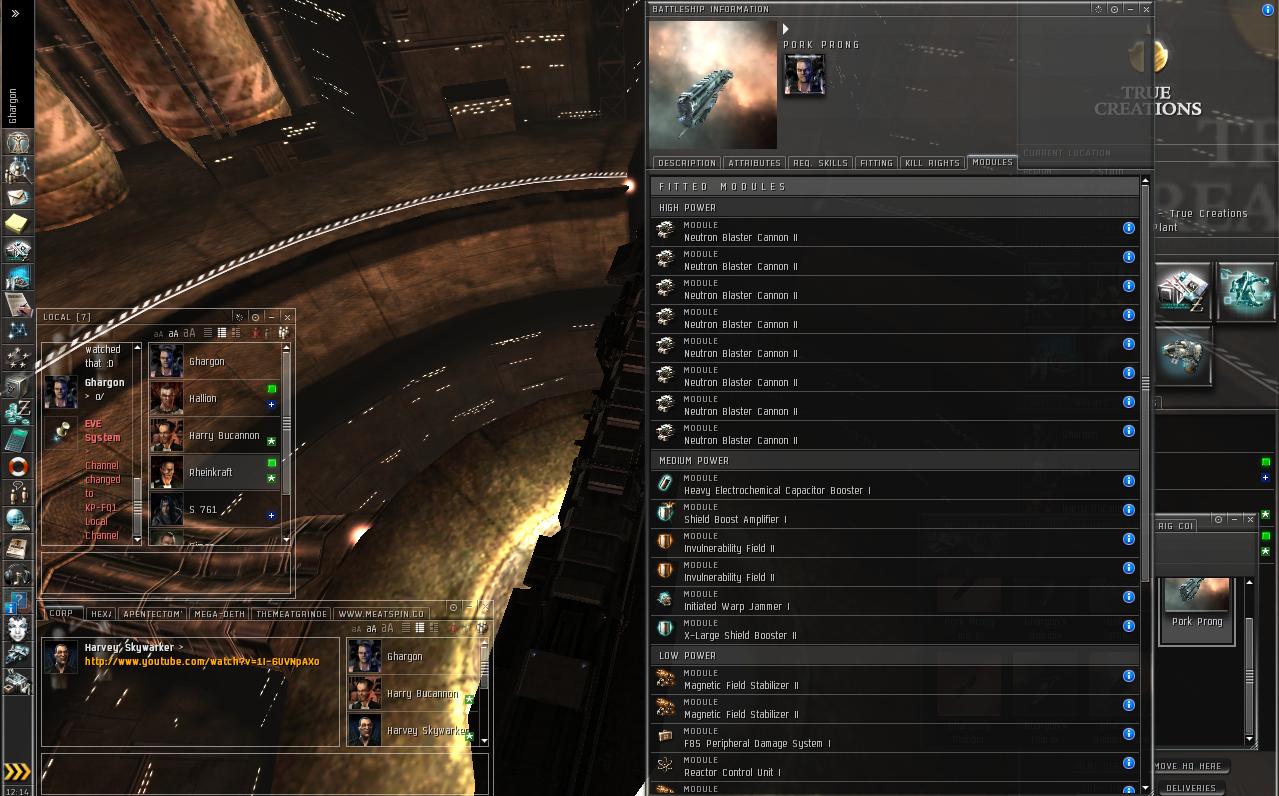Open the Assets cube icon in sidebar
Screen dimensions: 1279x796
click(17, 385)
